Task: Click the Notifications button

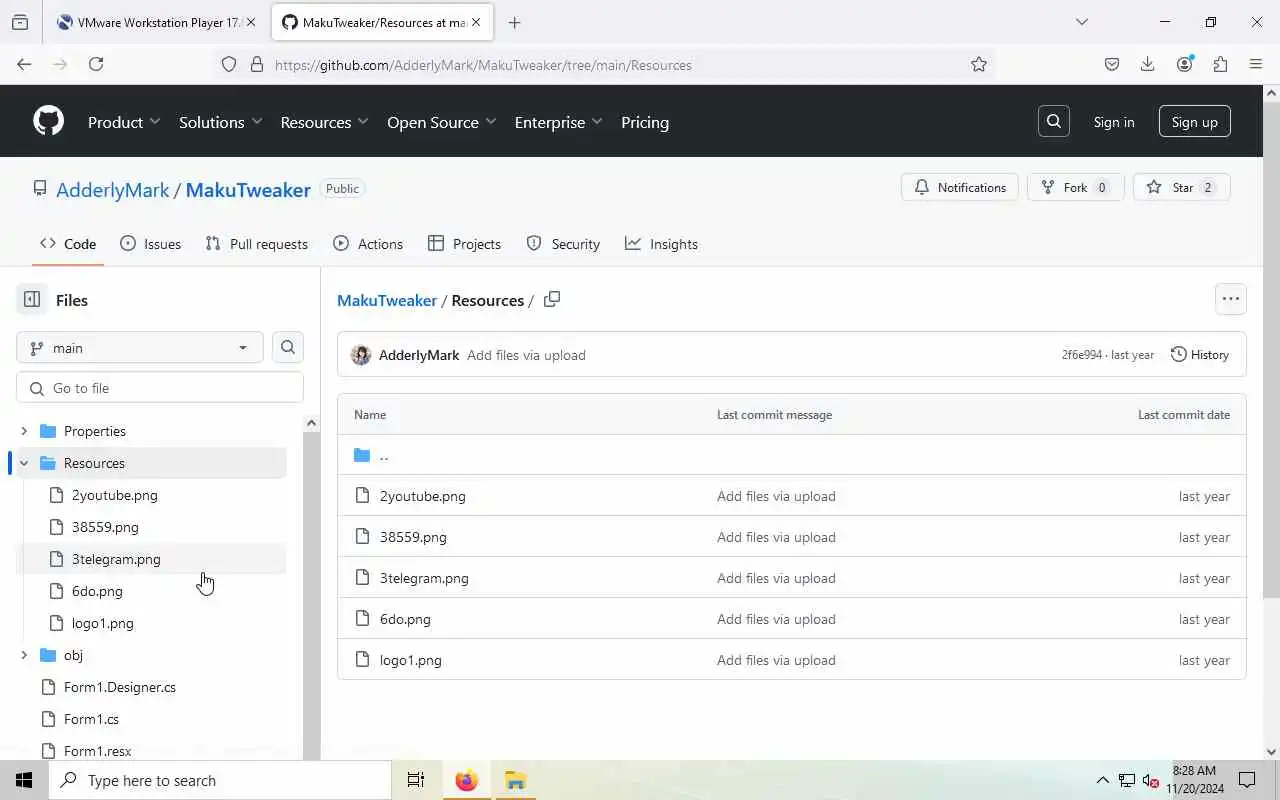Action: [960, 187]
